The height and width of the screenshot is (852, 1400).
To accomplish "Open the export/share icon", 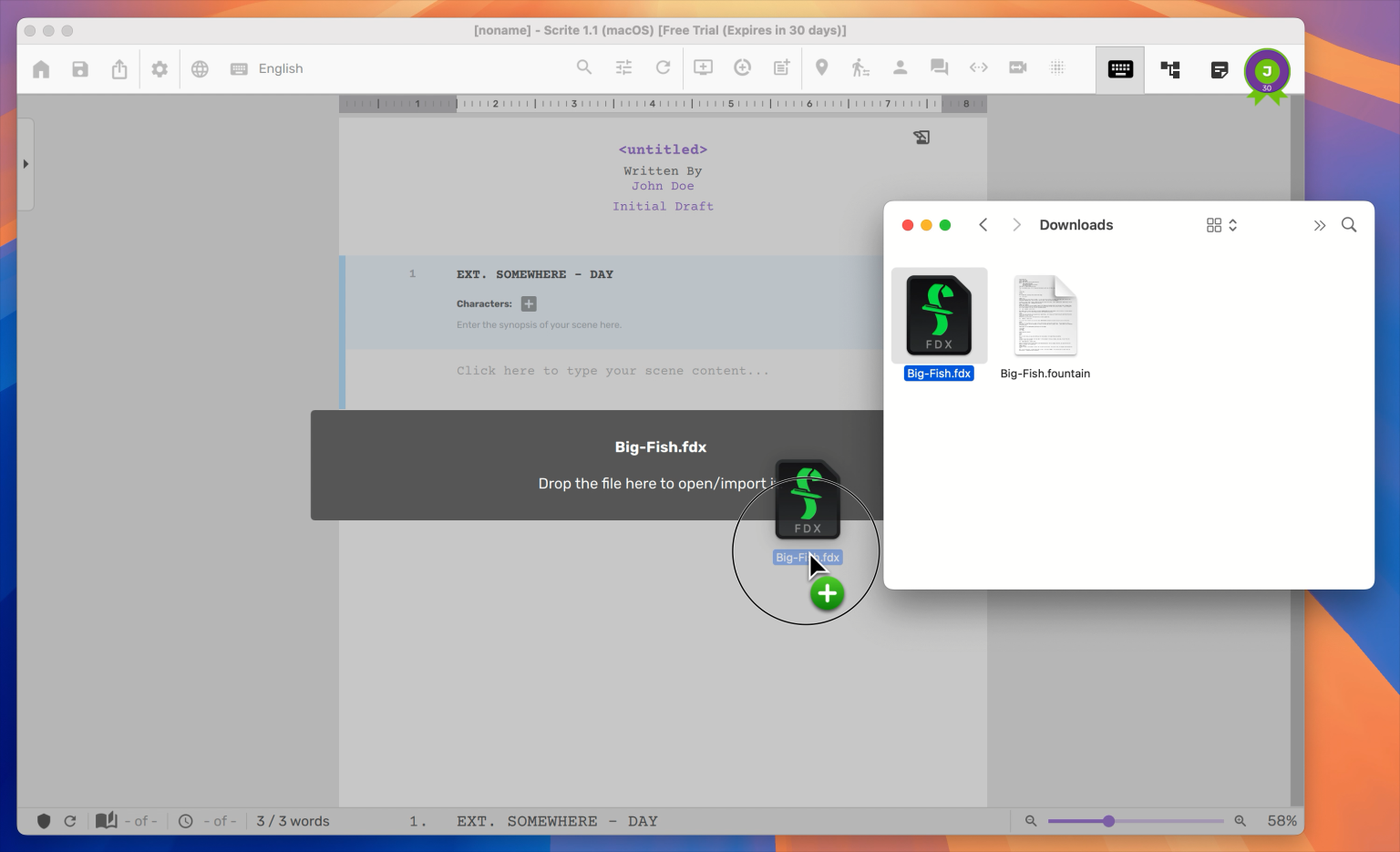I will (119, 68).
